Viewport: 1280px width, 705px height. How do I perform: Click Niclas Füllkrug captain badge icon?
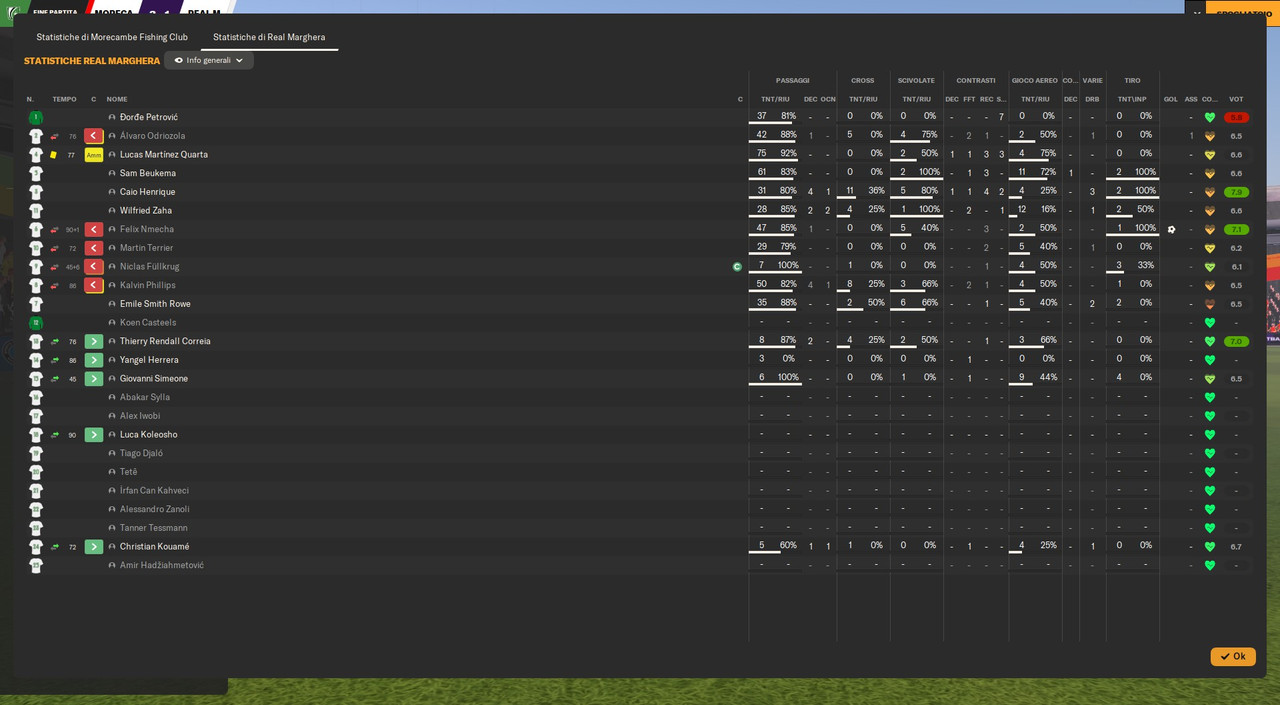pyautogui.click(x=737, y=267)
